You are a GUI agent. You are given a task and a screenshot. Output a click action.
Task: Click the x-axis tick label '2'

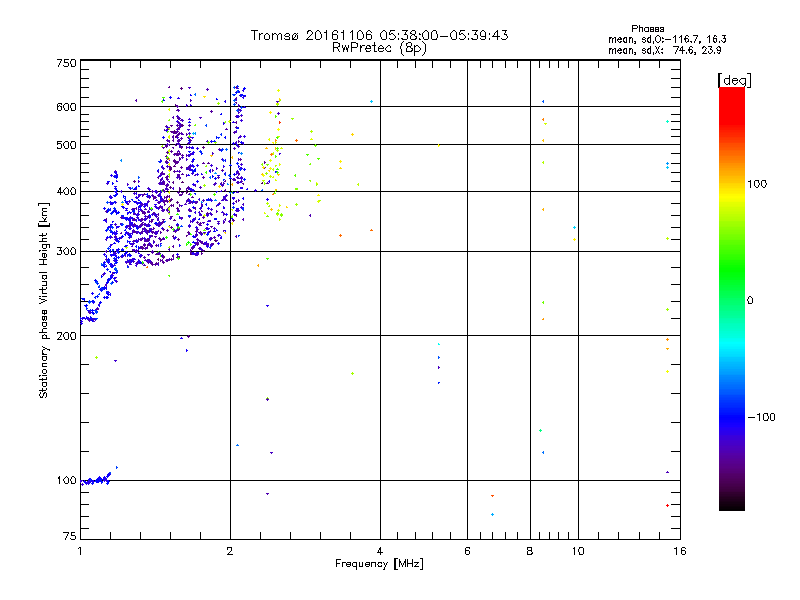230,551
